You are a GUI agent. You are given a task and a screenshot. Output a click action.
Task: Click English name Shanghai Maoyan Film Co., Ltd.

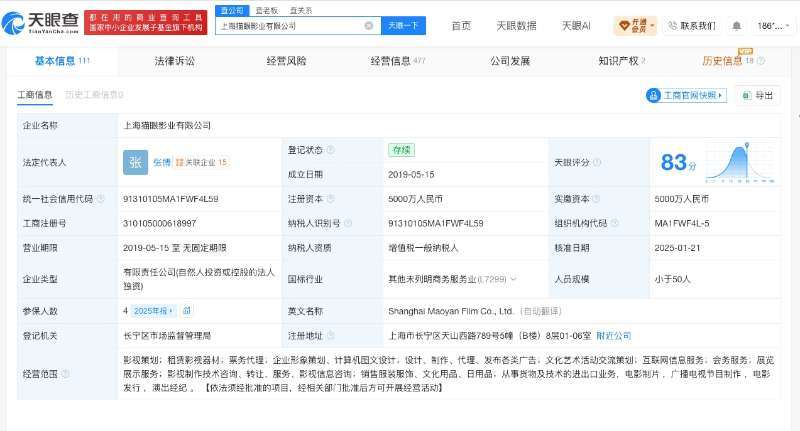[451, 311]
